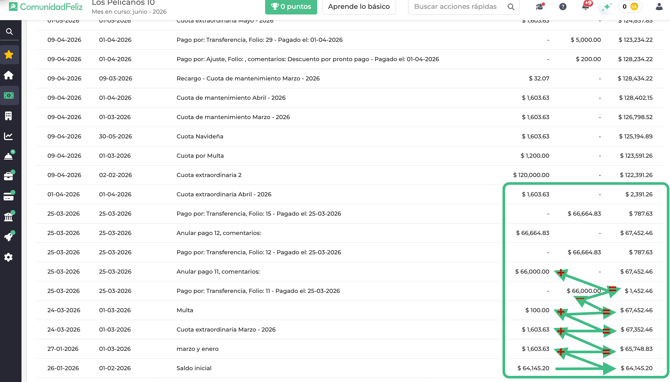Click Aprende lo básico button
Screen dimensions: 670x382
pos(359,7)
